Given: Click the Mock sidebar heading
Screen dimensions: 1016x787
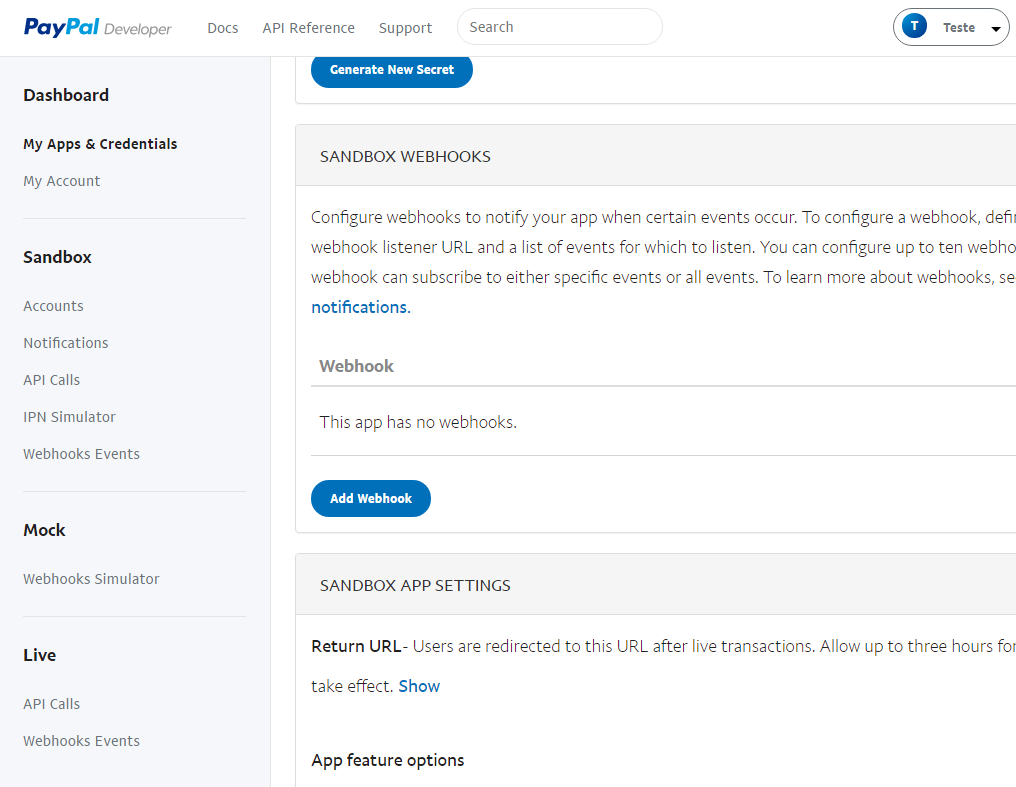Looking at the screenshot, I should tap(44, 530).
